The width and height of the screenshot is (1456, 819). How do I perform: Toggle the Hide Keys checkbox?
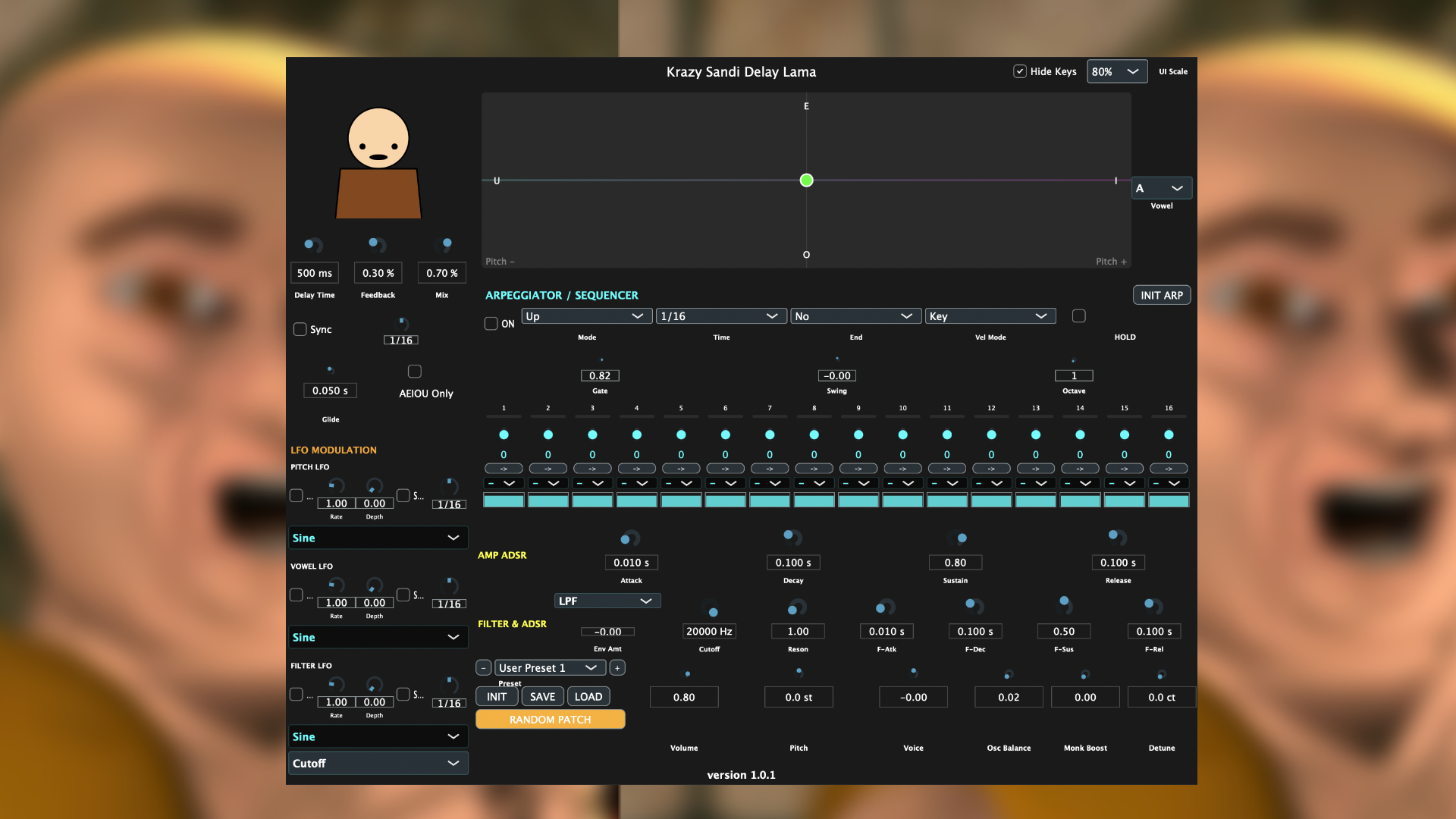(x=1020, y=71)
